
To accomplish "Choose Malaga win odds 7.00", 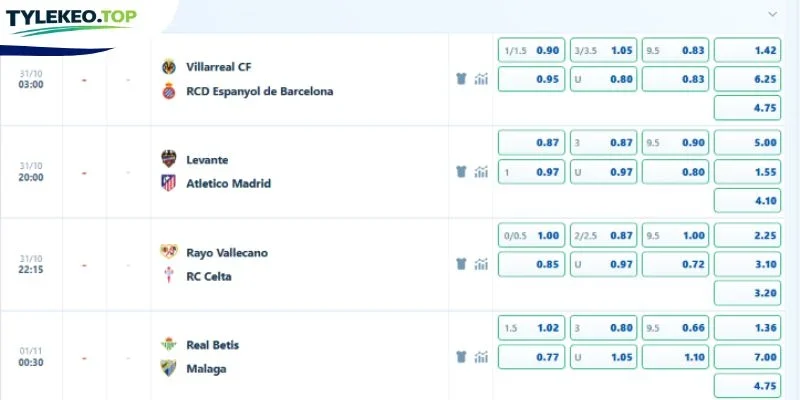I will tap(747, 357).
